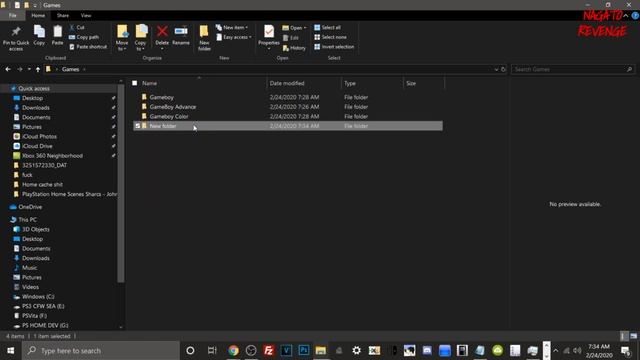Click the Back navigation arrow
This screenshot has height=360, width=640.
pos(8,69)
